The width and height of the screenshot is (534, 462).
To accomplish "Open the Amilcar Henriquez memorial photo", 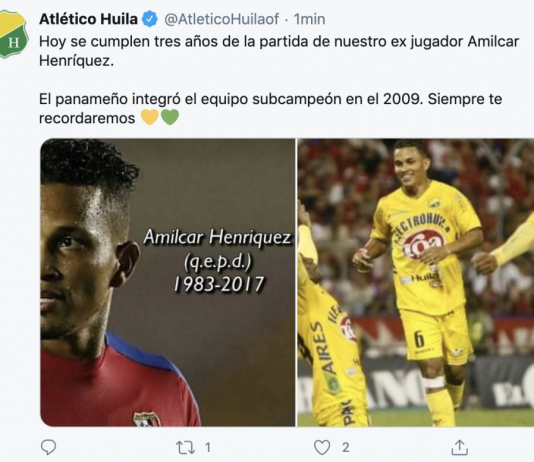I will pyautogui.click(x=168, y=282).
